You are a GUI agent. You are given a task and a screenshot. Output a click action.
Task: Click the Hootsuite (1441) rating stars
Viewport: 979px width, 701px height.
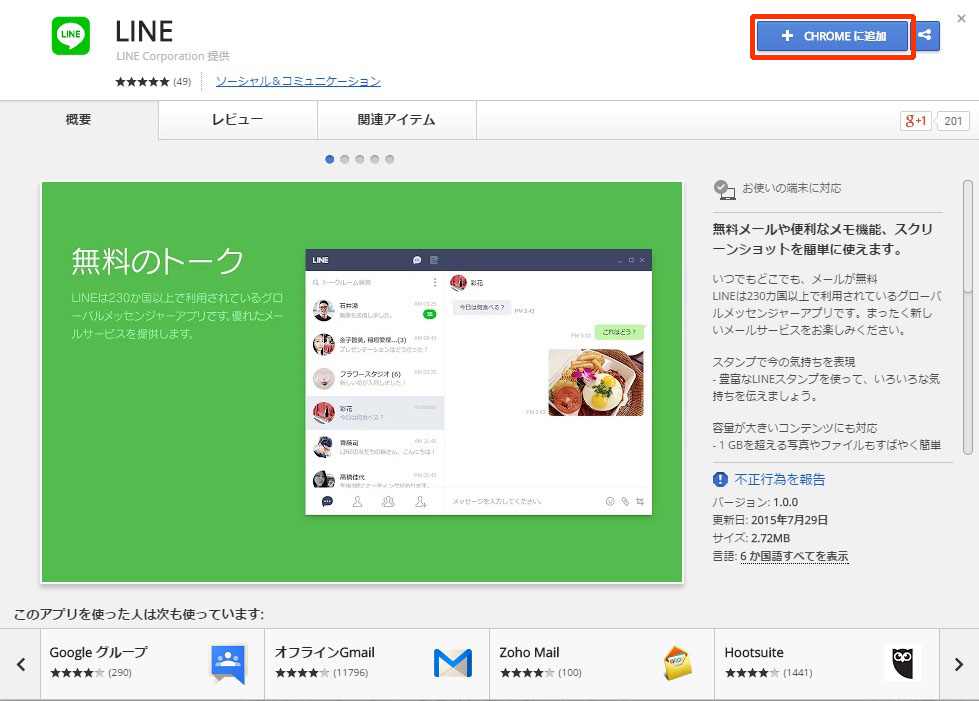[752, 673]
